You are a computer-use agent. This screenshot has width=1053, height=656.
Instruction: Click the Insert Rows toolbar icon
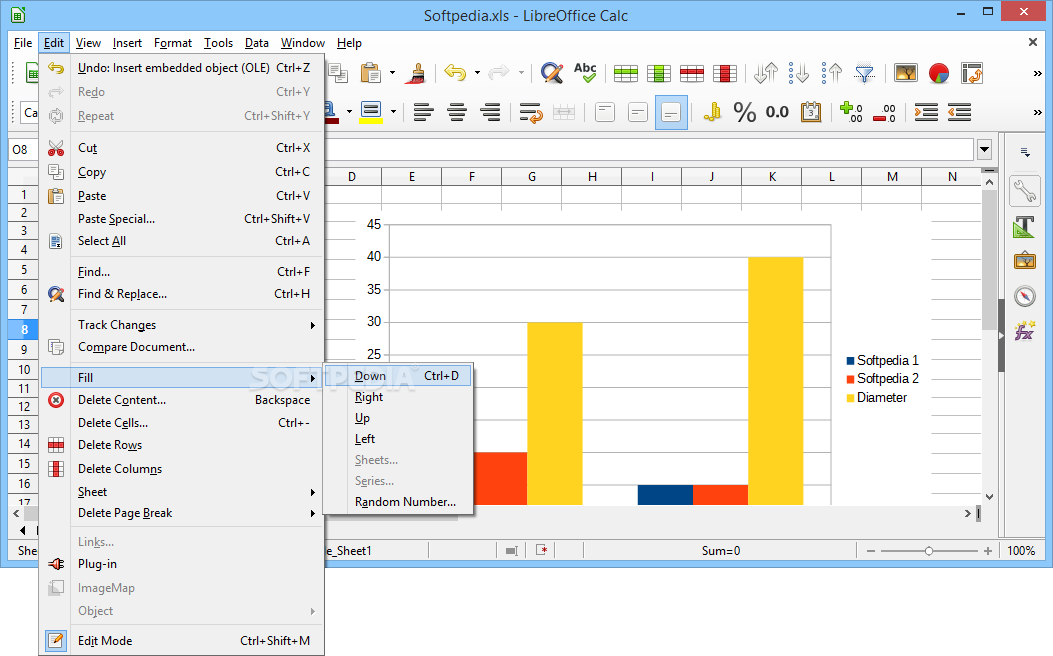(x=625, y=73)
